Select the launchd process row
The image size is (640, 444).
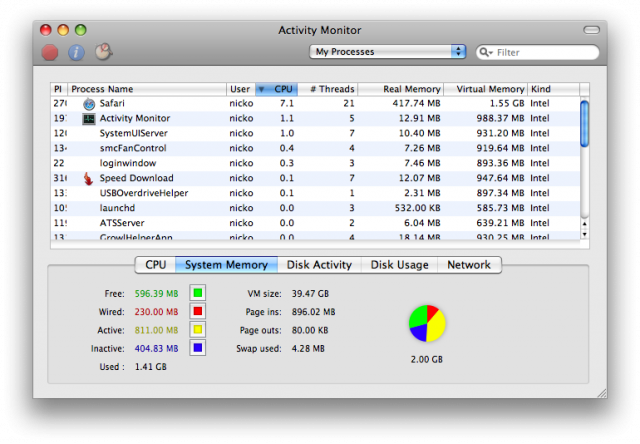pos(315,208)
